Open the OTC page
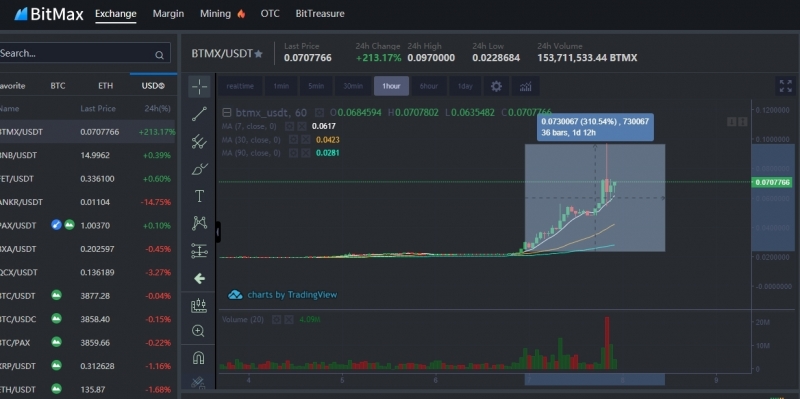800x399 pixels. (270, 14)
